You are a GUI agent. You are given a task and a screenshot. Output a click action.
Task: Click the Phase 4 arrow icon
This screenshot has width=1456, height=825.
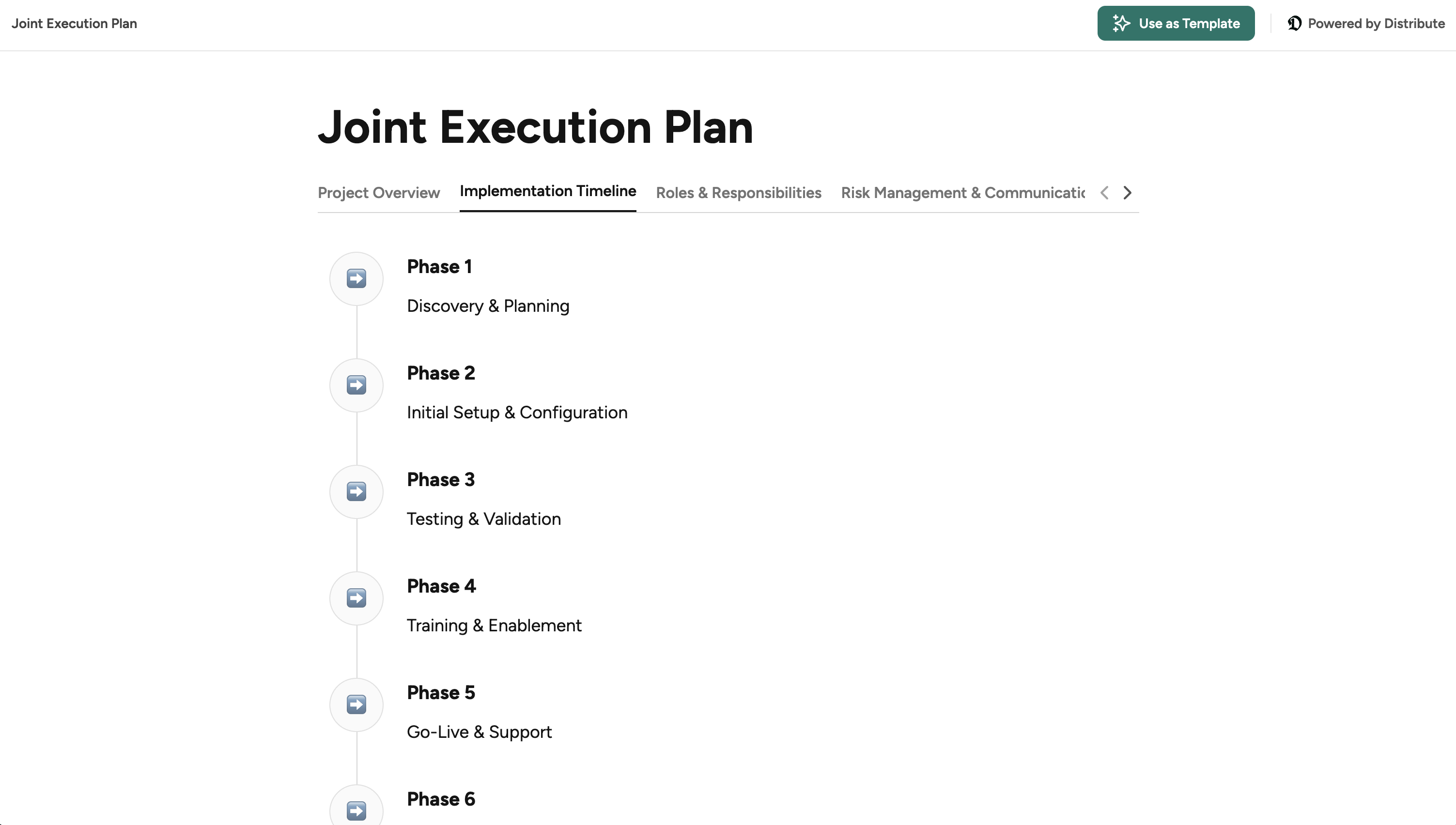356,598
